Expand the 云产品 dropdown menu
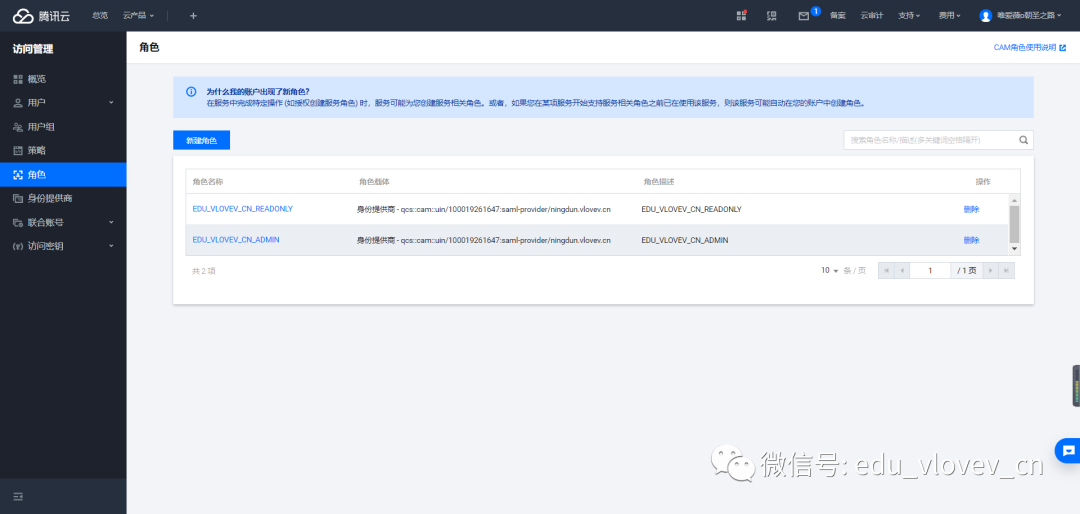1080x514 pixels. (x=138, y=16)
